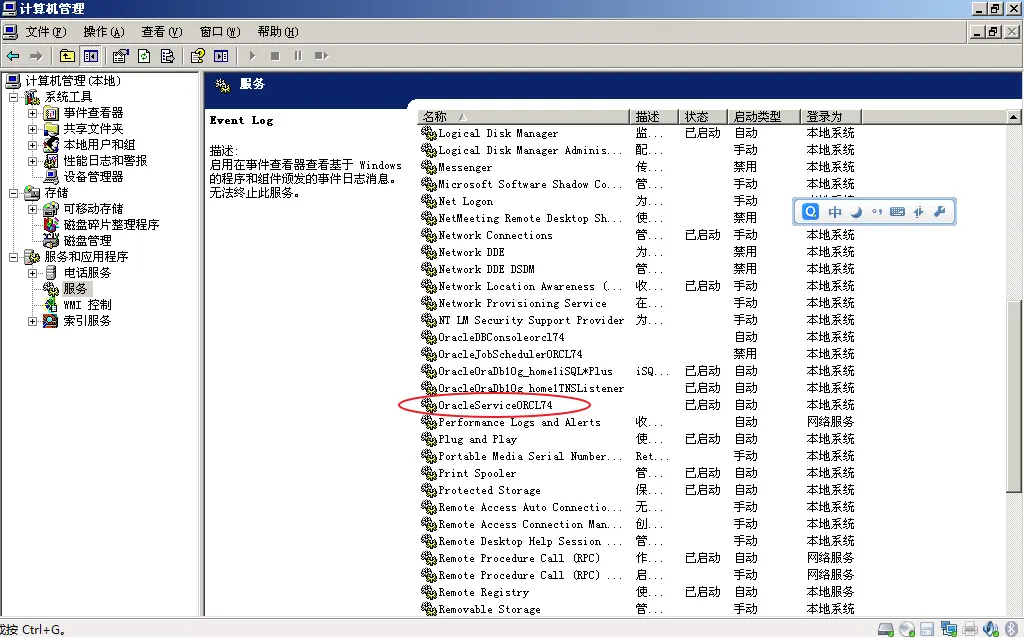Expand the 索引服务 tree node
The width and height of the screenshot is (1024, 638).
[33, 321]
